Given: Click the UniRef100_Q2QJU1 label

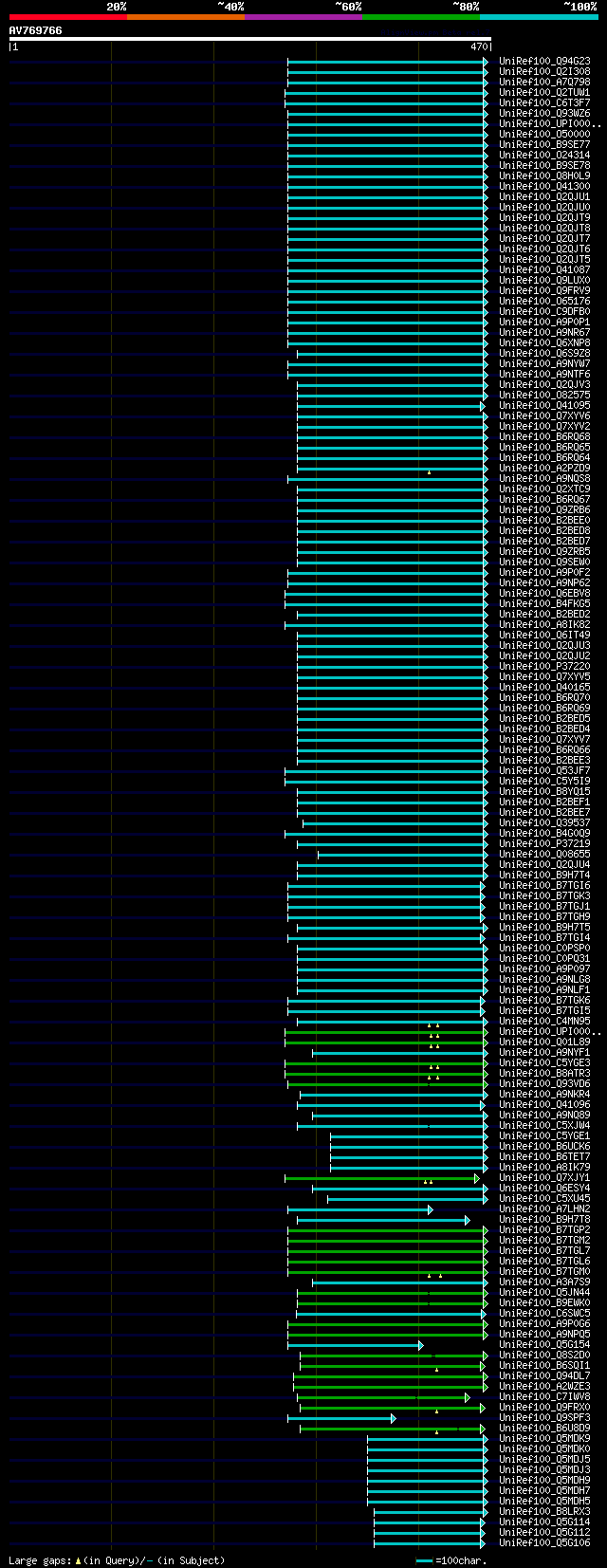Looking at the screenshot, I should tap(544, 197).
